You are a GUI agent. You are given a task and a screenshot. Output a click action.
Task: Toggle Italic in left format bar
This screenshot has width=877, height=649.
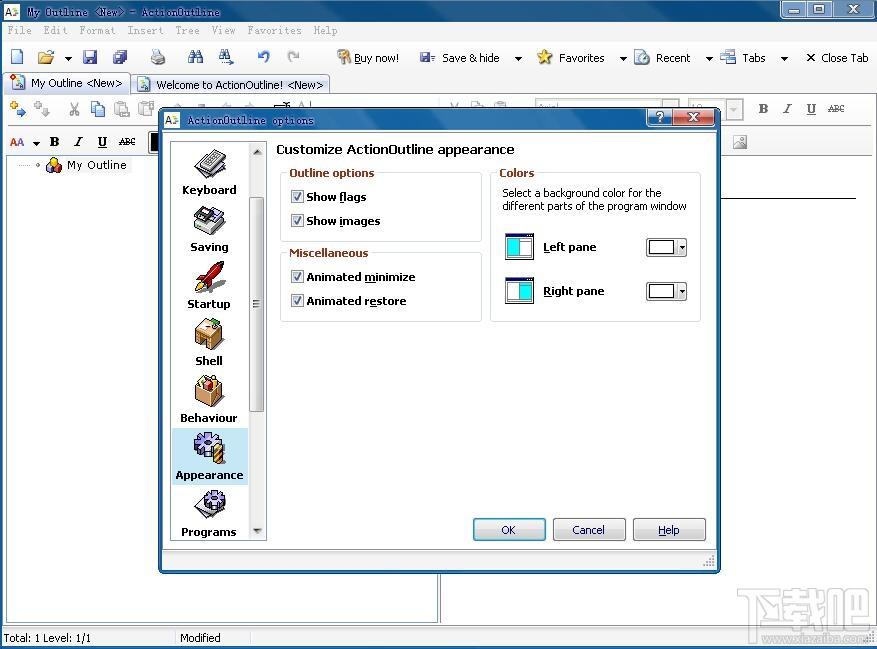pos(78,142)
